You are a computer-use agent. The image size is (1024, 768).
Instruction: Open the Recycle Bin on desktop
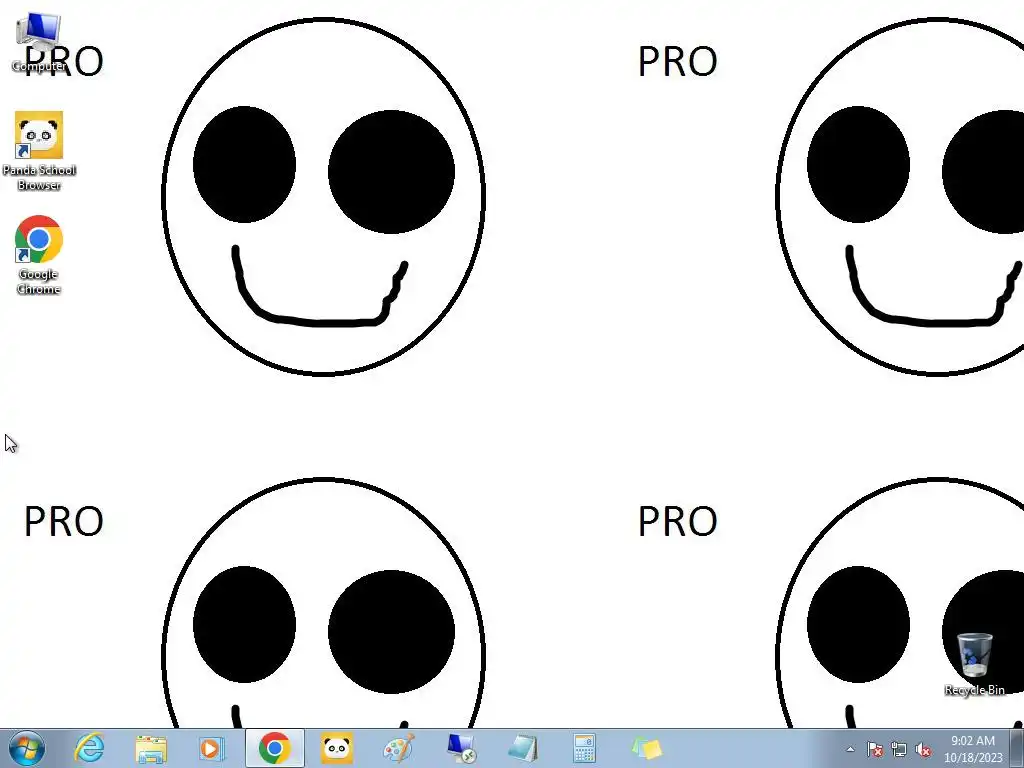click(x=974, y=664)
